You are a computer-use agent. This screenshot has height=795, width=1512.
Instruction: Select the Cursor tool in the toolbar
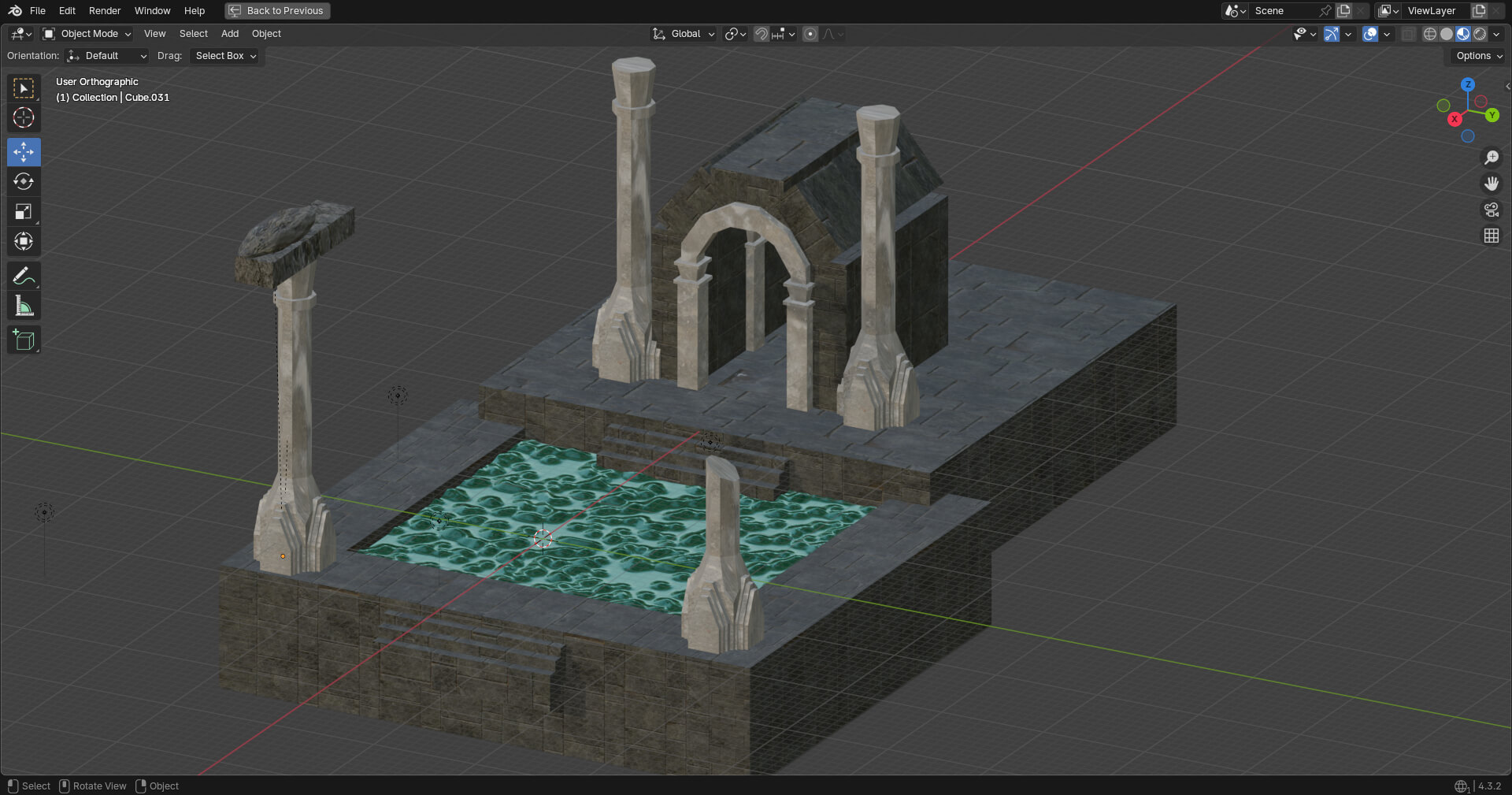(24, 118)
